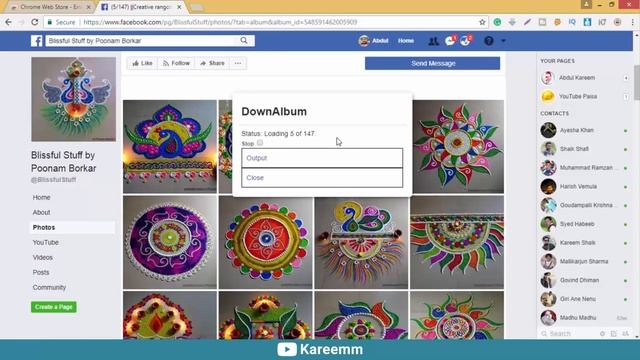
Task: Open chat with Kareem Shaik
Action: point(584,243)
